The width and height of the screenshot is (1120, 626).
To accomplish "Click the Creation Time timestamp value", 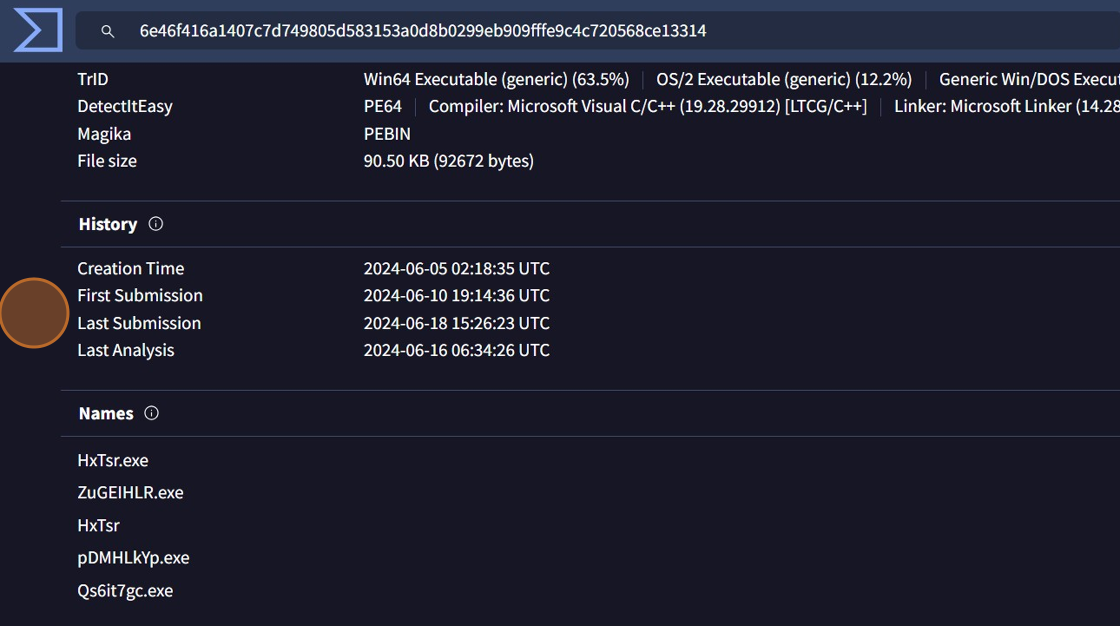I will (x=456, y=268).
